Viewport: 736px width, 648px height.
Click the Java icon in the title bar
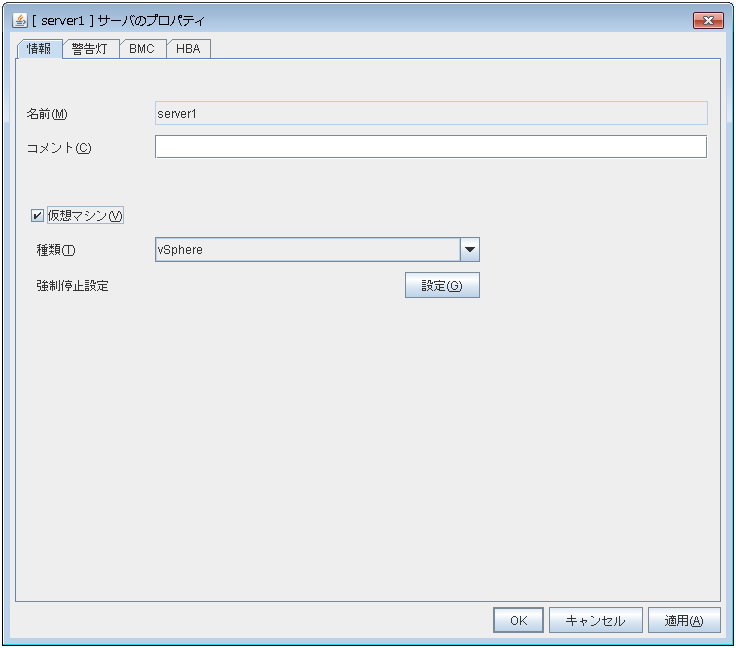19,20
